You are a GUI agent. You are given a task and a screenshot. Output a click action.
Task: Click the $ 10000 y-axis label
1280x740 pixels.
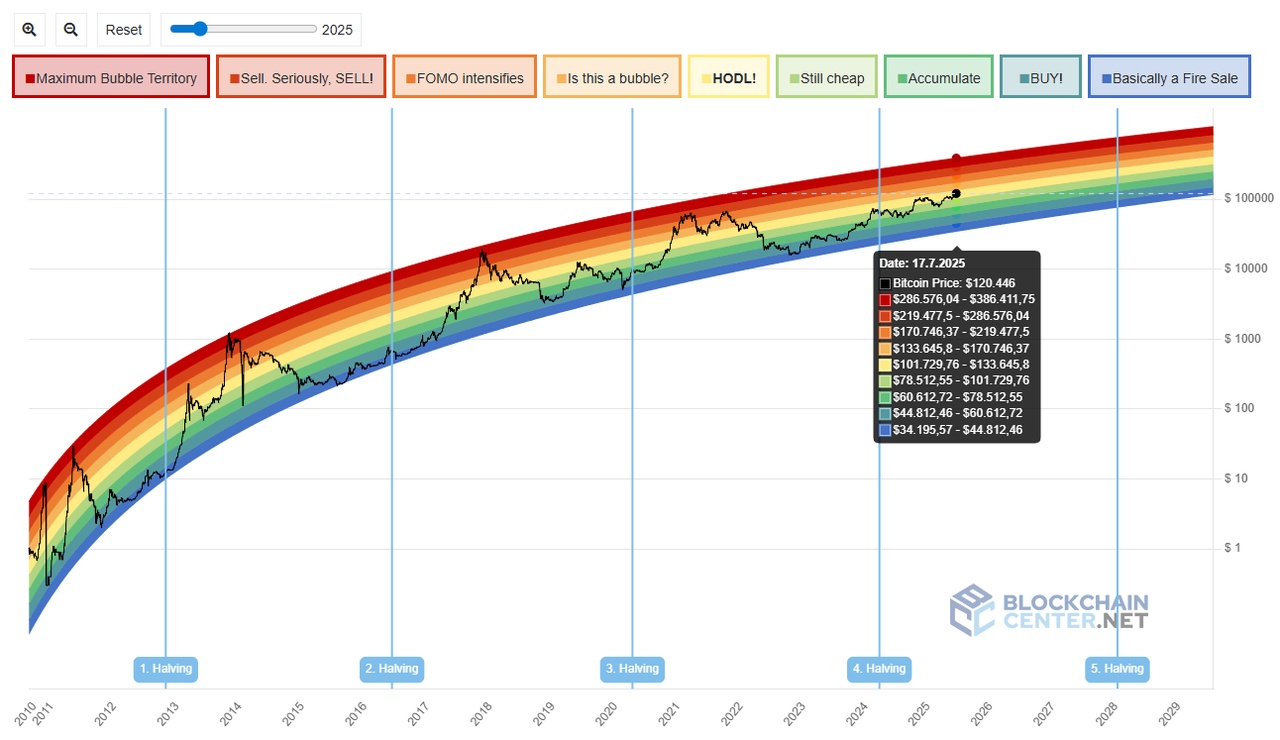(1246, 268)
